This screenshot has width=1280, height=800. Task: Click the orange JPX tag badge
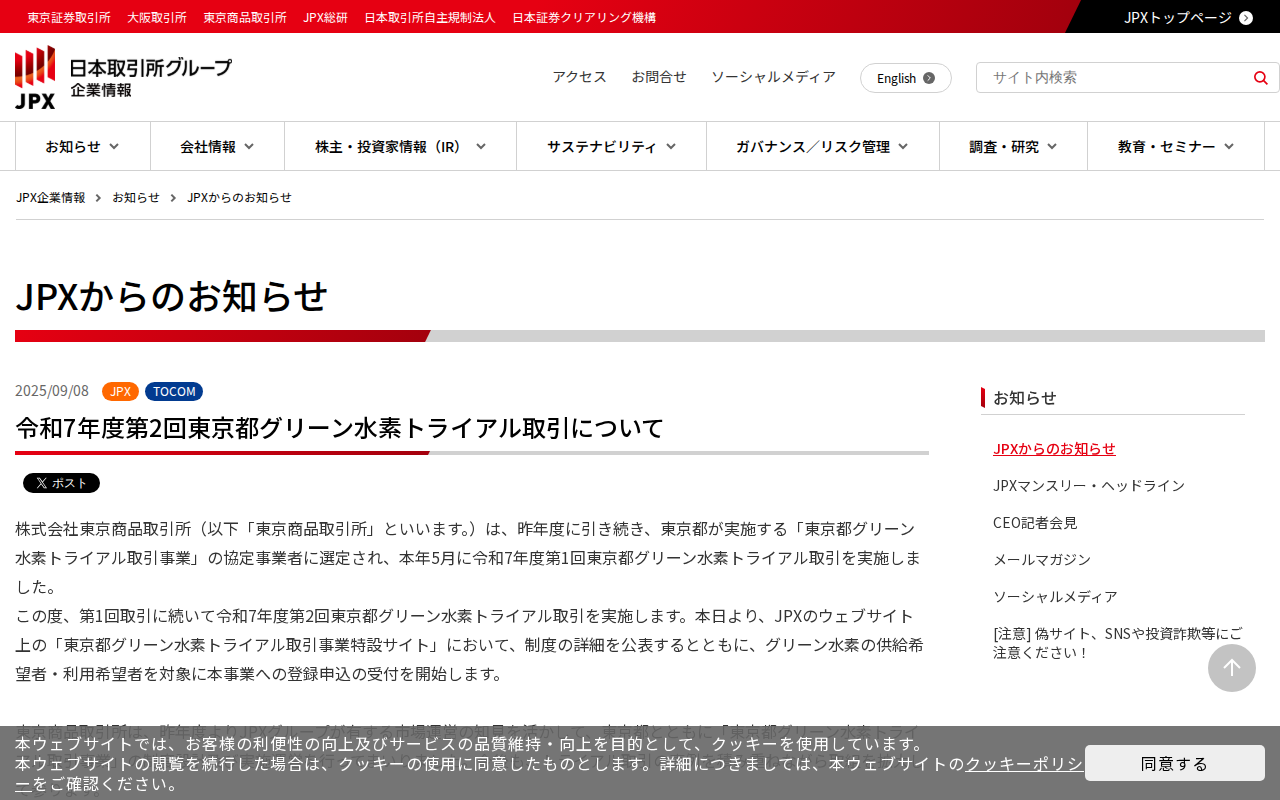click(x=120, y=391)
